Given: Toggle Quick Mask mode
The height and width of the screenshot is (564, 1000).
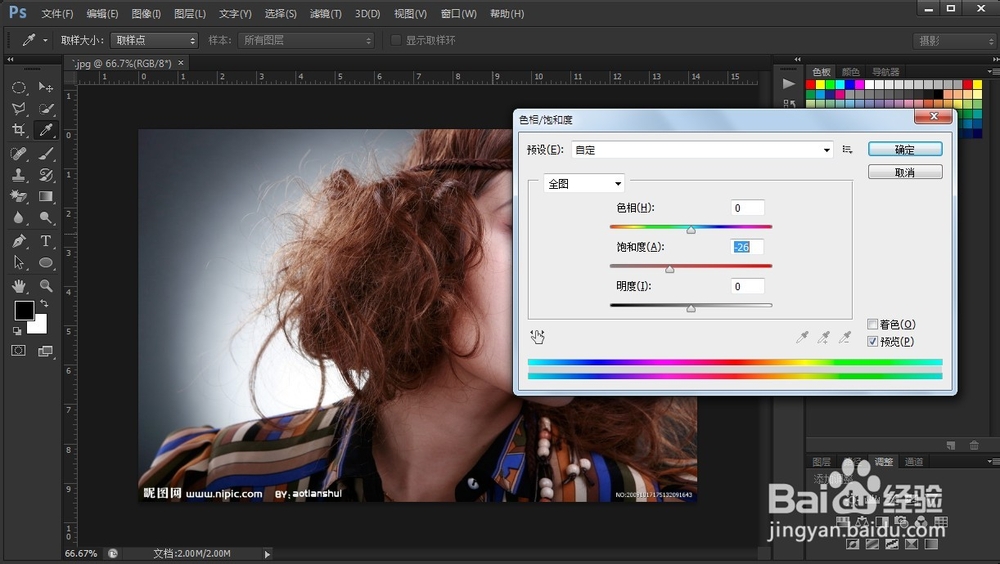Looking at the screenshot, I should tap(18, 350).
